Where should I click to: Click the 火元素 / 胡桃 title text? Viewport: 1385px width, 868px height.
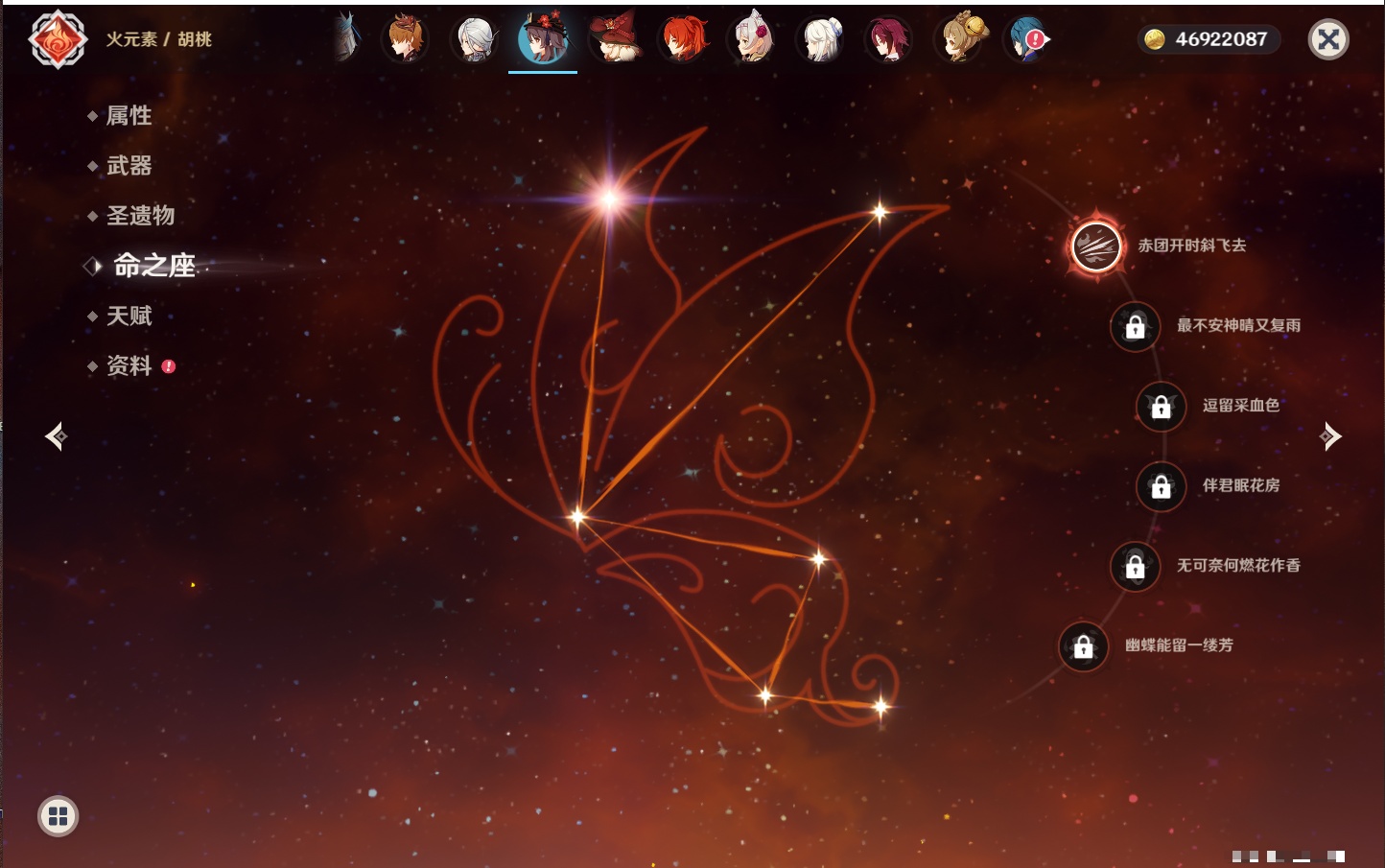coord(158,39)
